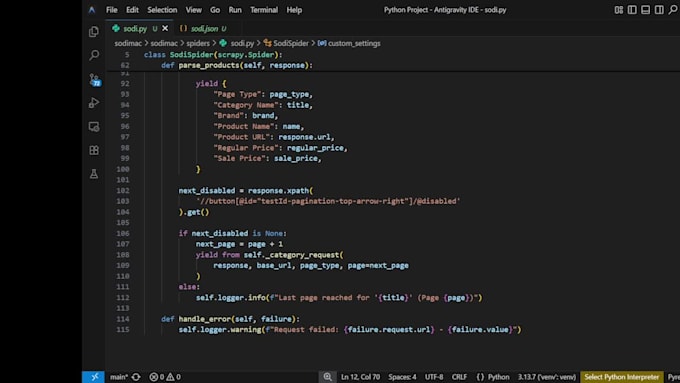Image resolution: width=680 pixels, height=383 pixels.
Task: Click sticky scroll class SodiSpider line
Action: [x=213, y=55]
